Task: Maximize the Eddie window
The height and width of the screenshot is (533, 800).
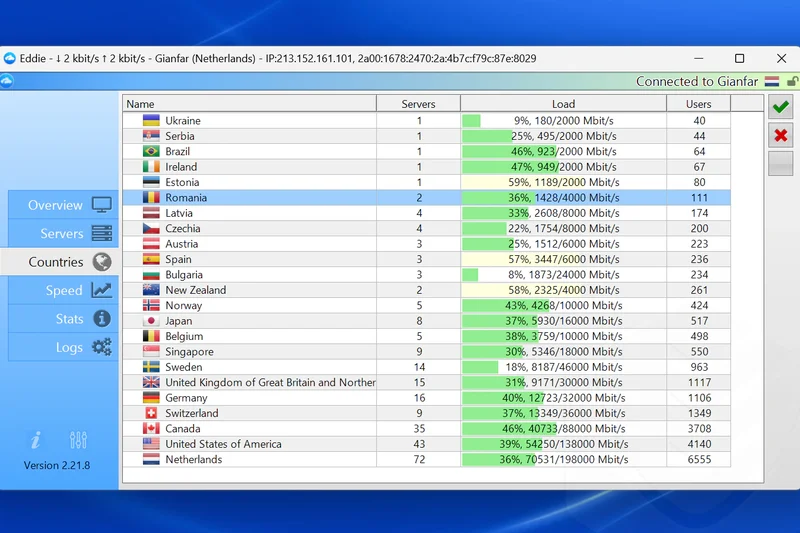Action: [x=739, y=58]
